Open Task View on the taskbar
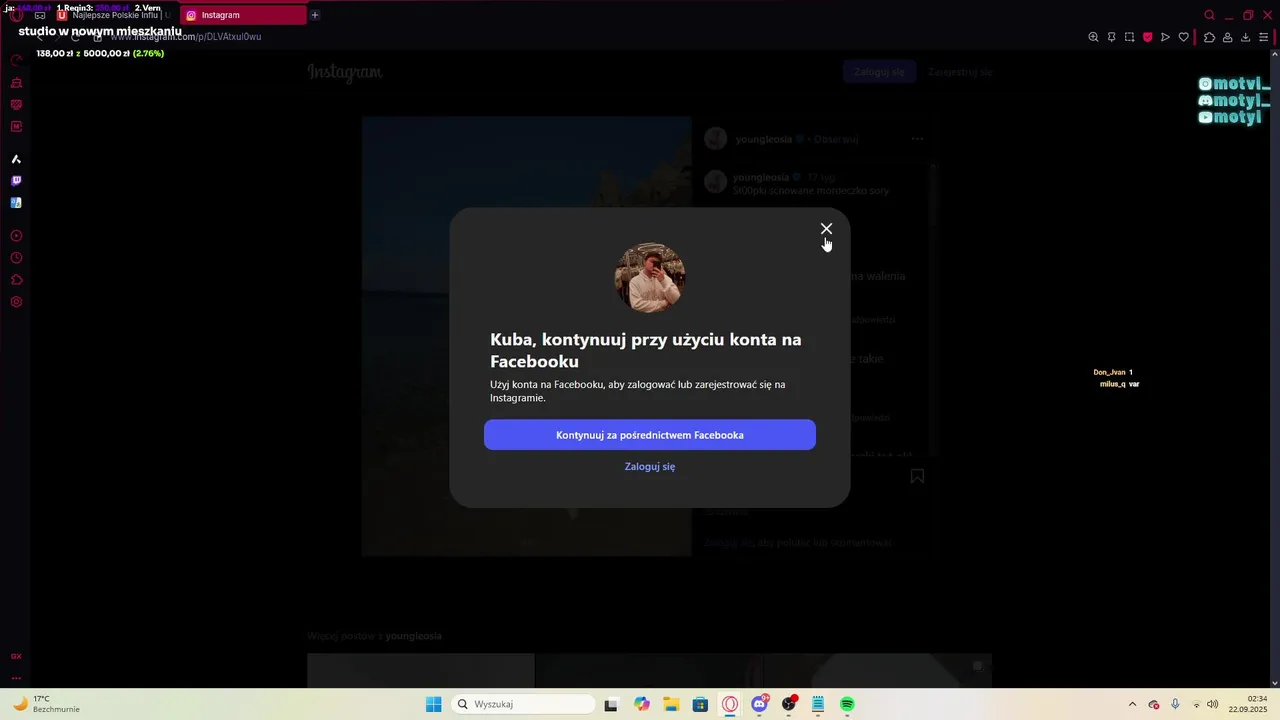Screen dimensions: 1280x720 click(x=611, y=704)
